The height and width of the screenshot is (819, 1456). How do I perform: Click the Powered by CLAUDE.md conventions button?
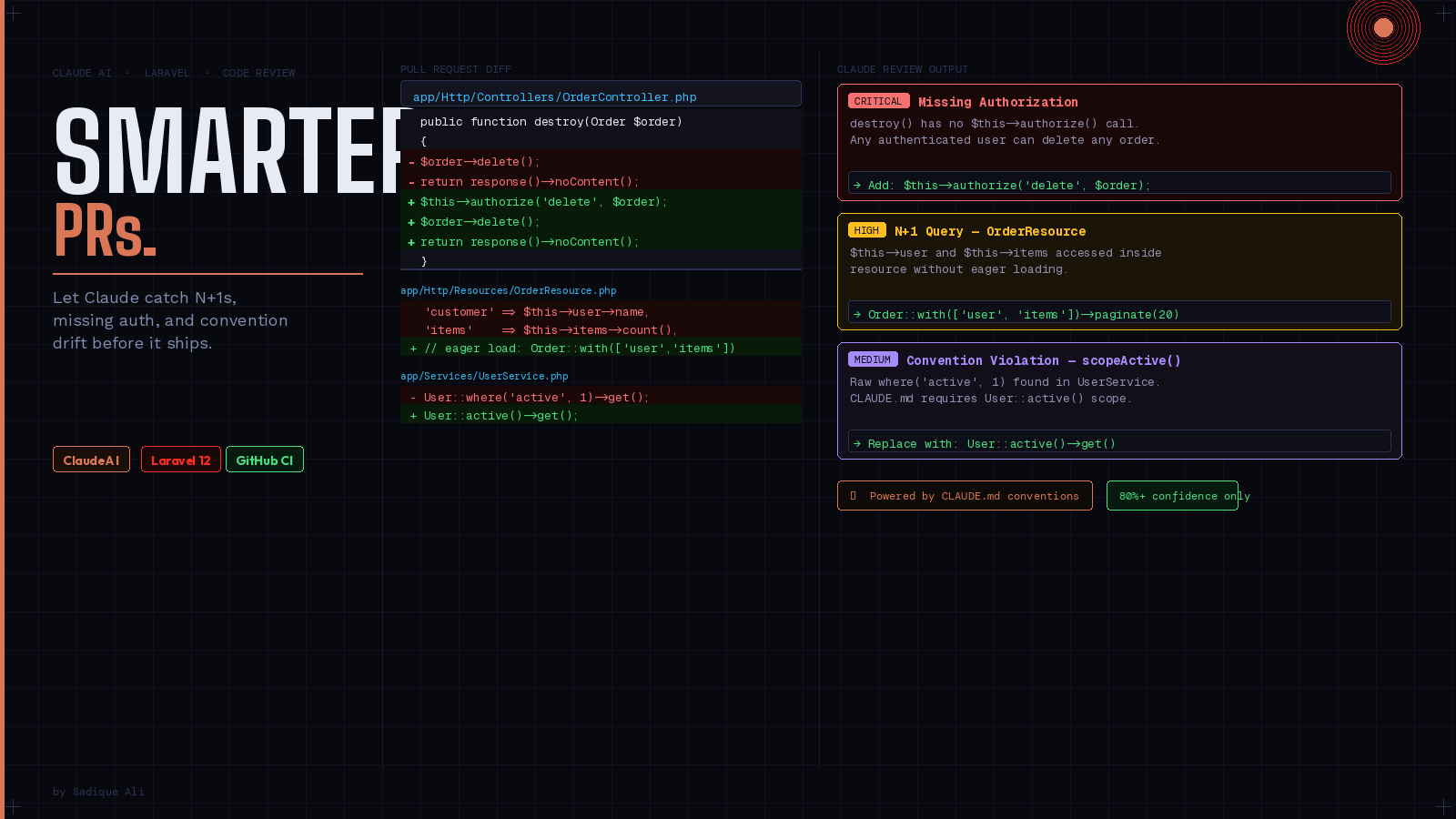965,496
